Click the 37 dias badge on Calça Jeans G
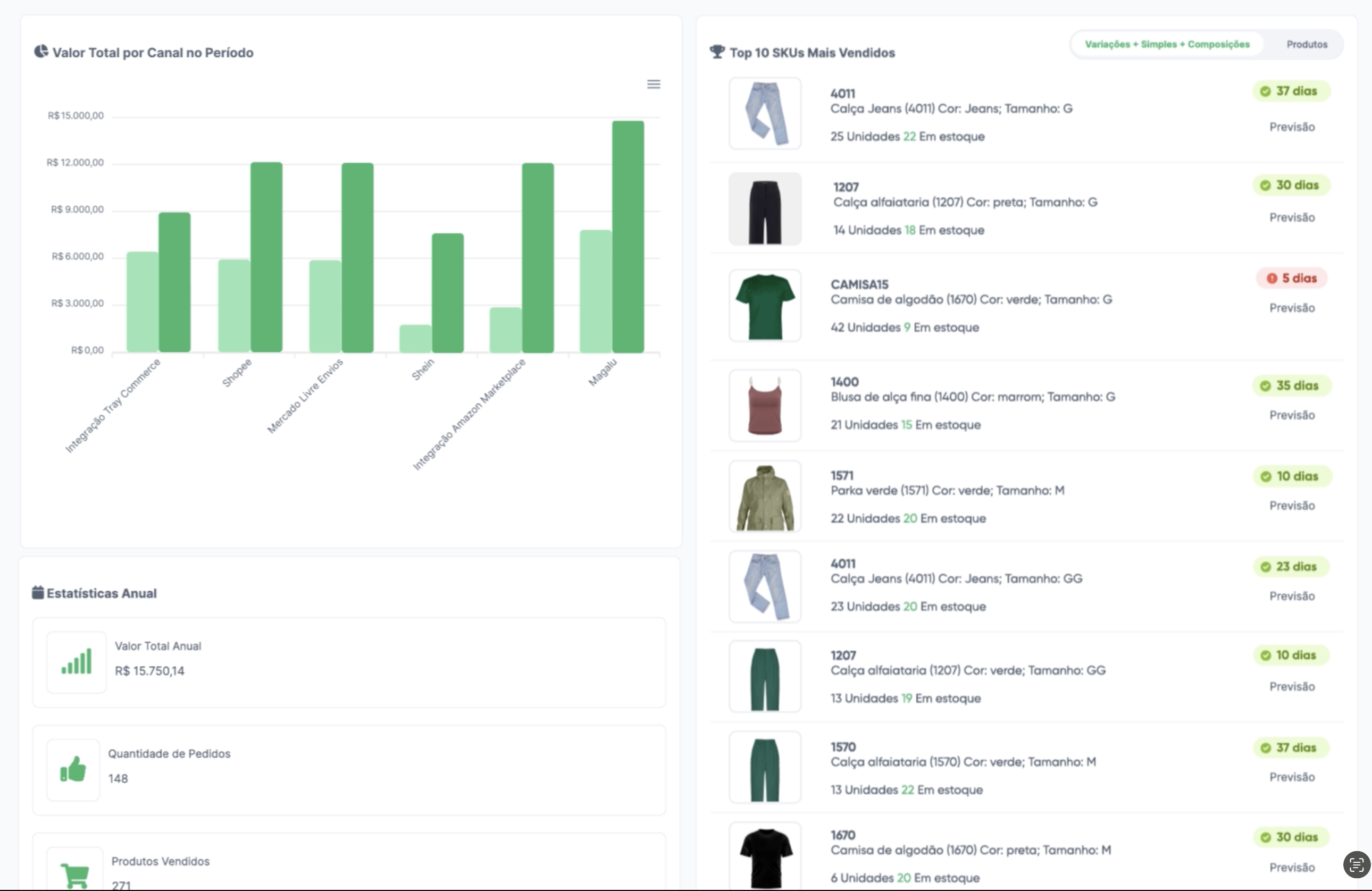The image size is (1372, 891). (1291, 91)
